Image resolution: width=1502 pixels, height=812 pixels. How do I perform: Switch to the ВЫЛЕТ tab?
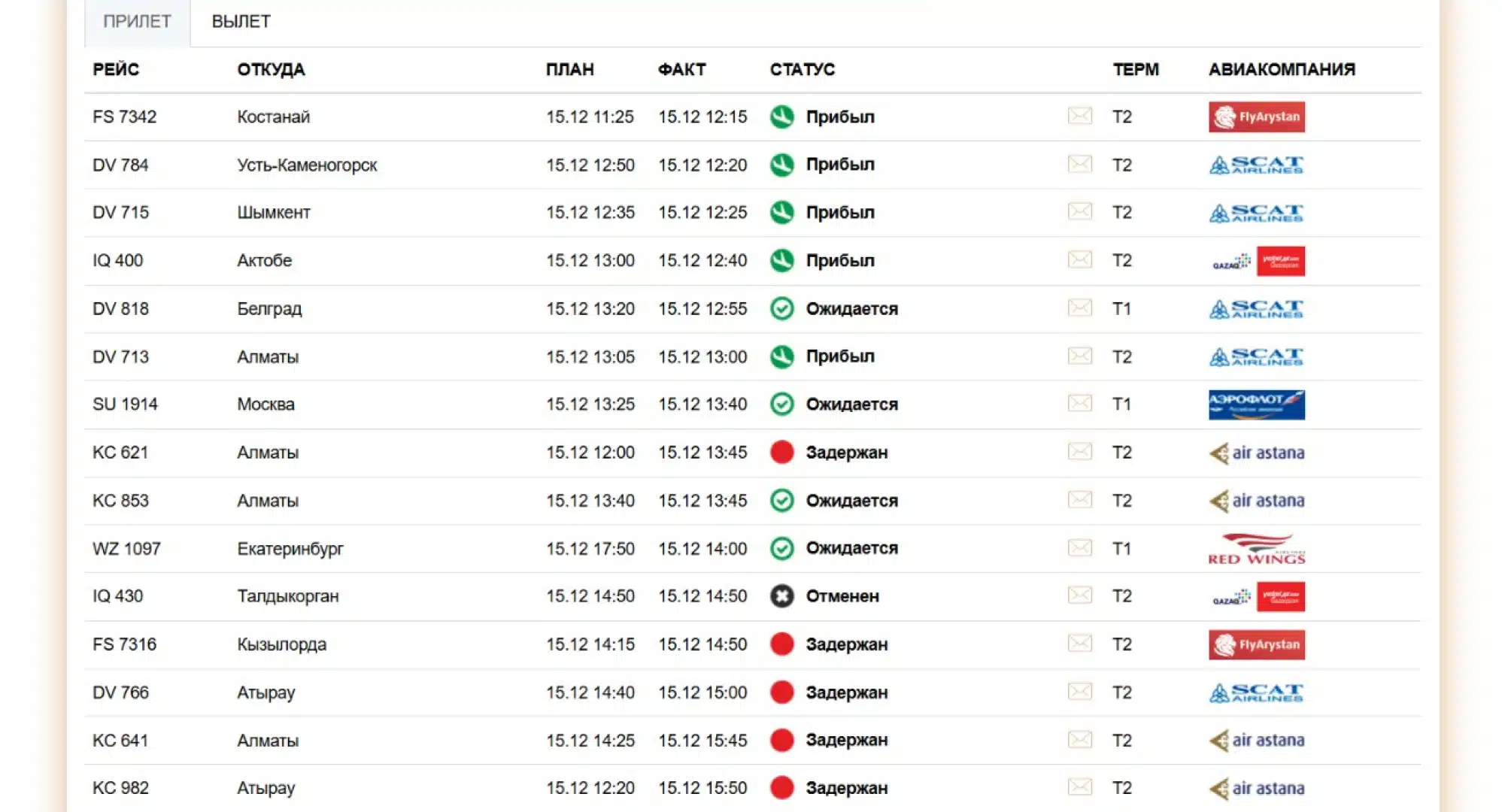(241, 22)
